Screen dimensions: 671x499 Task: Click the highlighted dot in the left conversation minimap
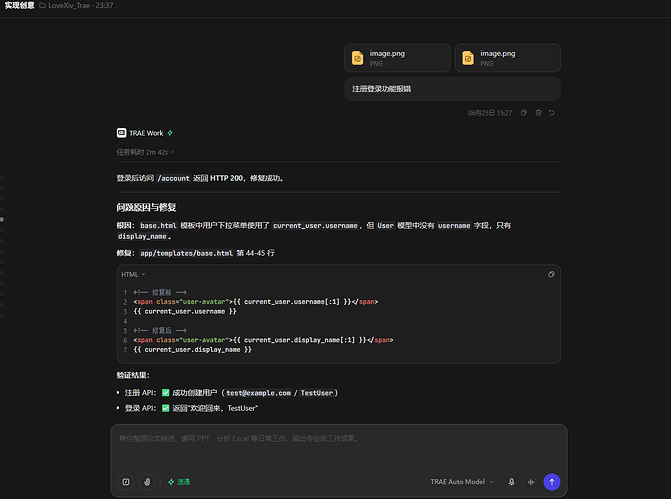(2, 220)
